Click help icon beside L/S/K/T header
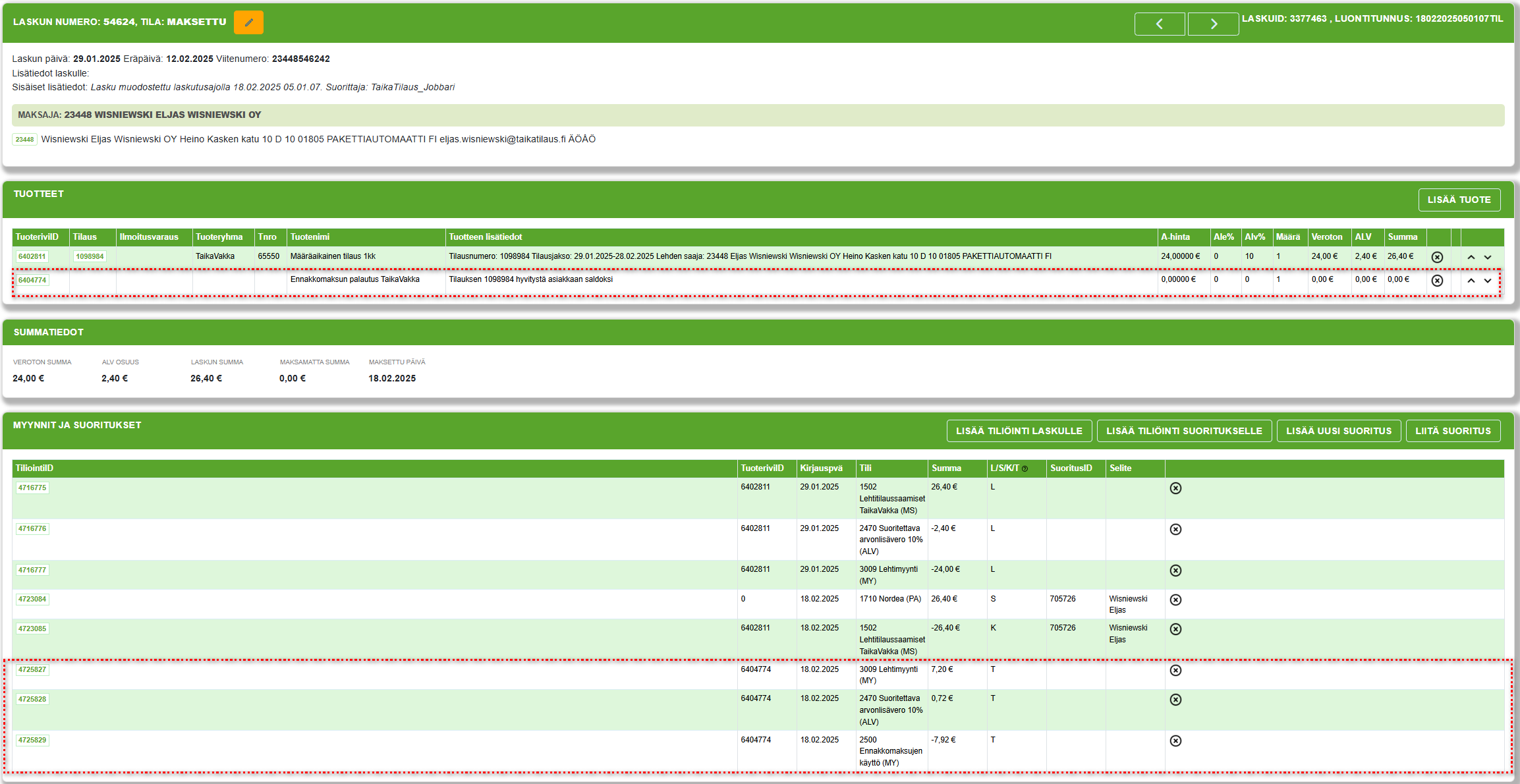The image size is (1520, 784). [x=1025, y=469]
